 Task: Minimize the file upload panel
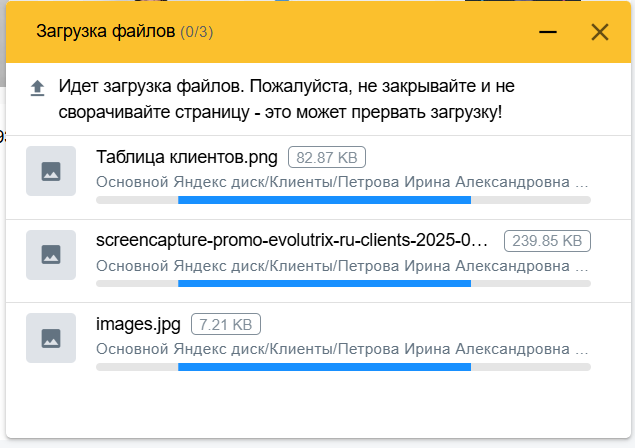[548, 32]
